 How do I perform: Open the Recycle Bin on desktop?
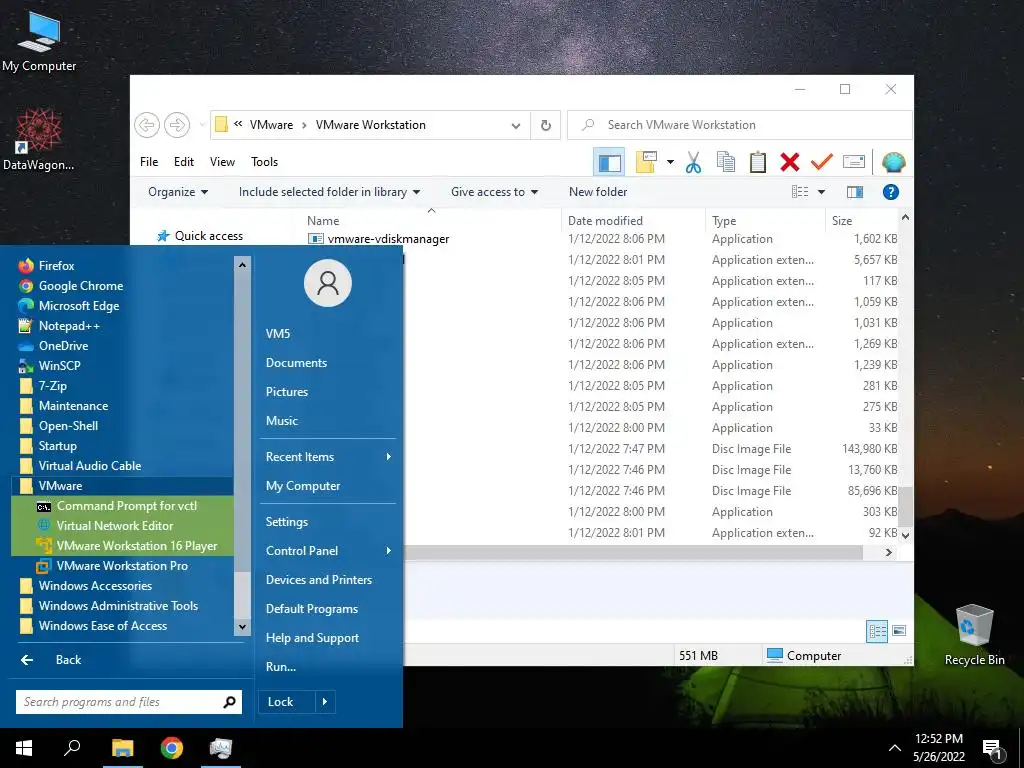tap(974, 635)
